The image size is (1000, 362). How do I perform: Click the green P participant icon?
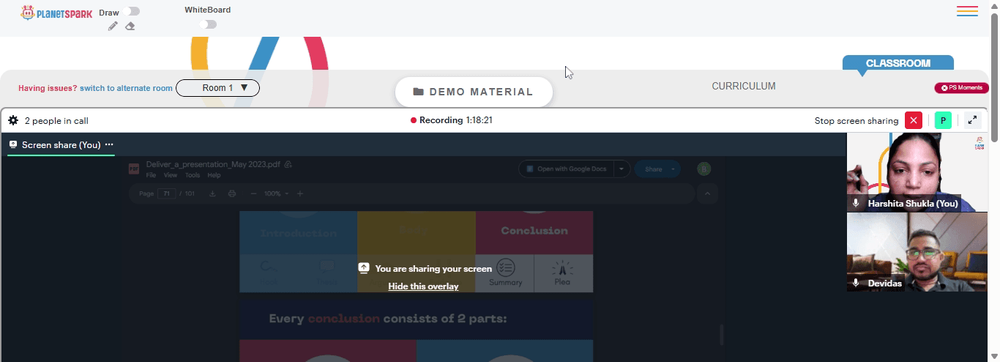943,120
